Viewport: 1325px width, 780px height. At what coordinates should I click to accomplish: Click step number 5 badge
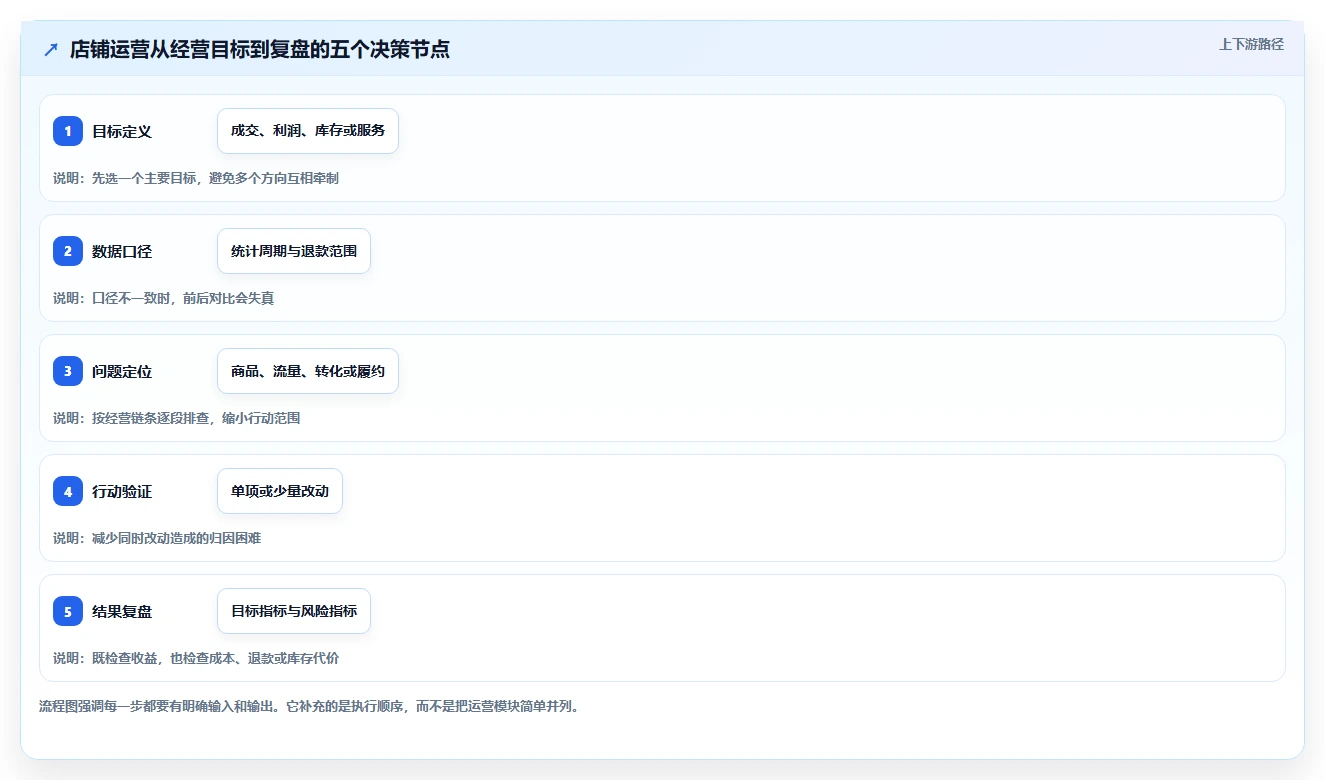(x=68, y=611)
